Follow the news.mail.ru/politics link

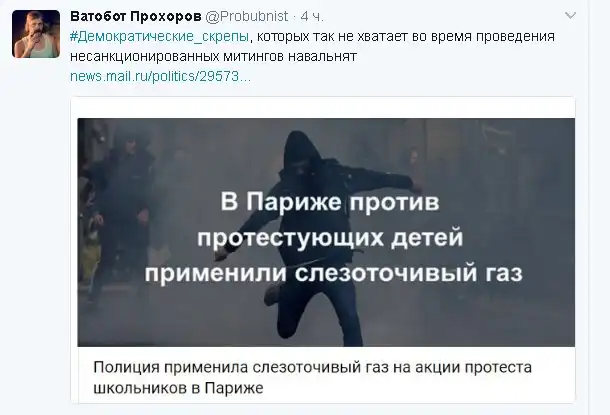click(x=160, y=76)
